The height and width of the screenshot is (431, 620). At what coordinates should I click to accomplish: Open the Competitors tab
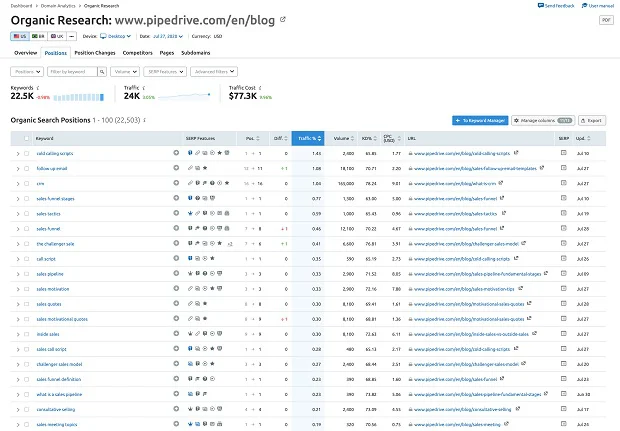coord(138,51)
